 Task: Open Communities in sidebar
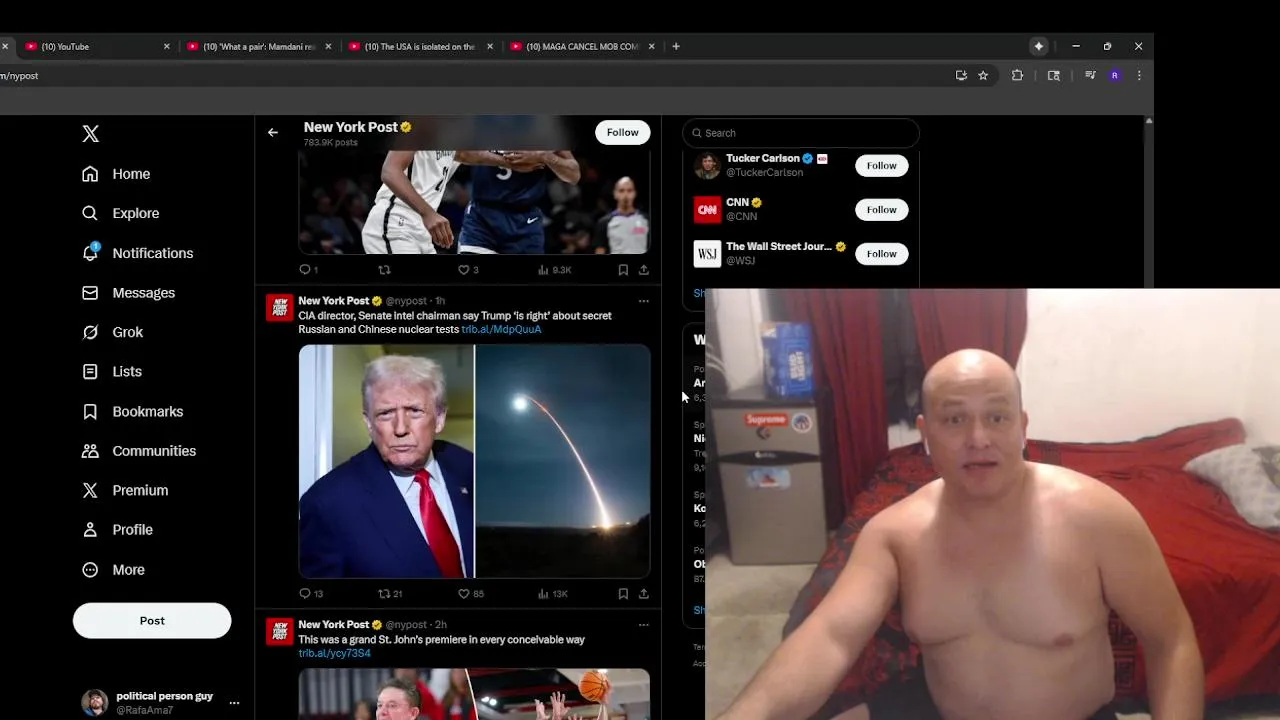click(x=139, y=451)
